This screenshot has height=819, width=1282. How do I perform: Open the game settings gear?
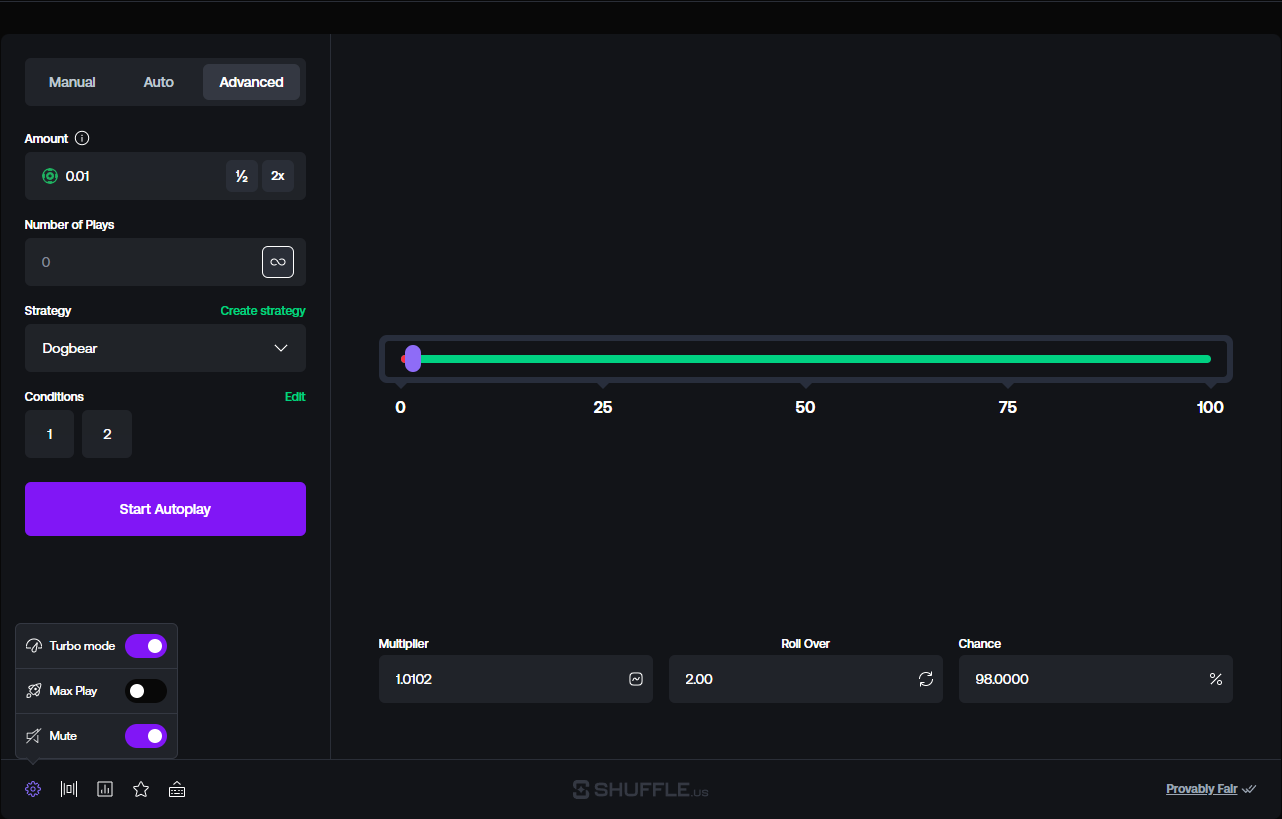click(32, 789)
